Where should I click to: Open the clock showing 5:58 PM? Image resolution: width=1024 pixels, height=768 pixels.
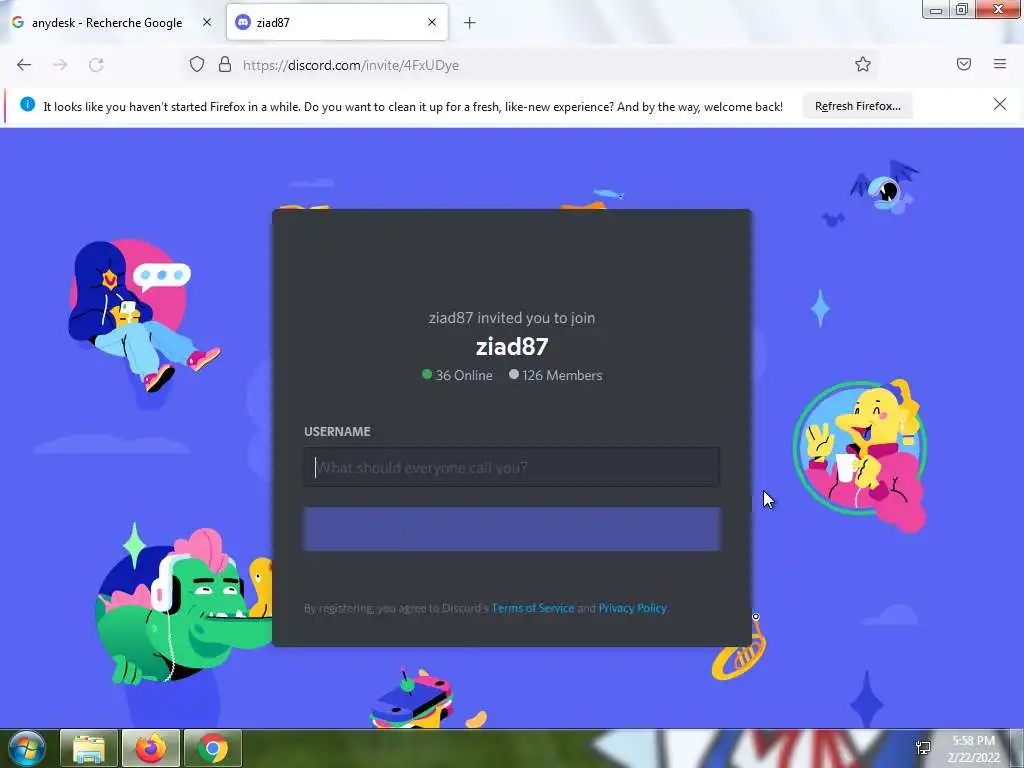(x=973, y=749)
